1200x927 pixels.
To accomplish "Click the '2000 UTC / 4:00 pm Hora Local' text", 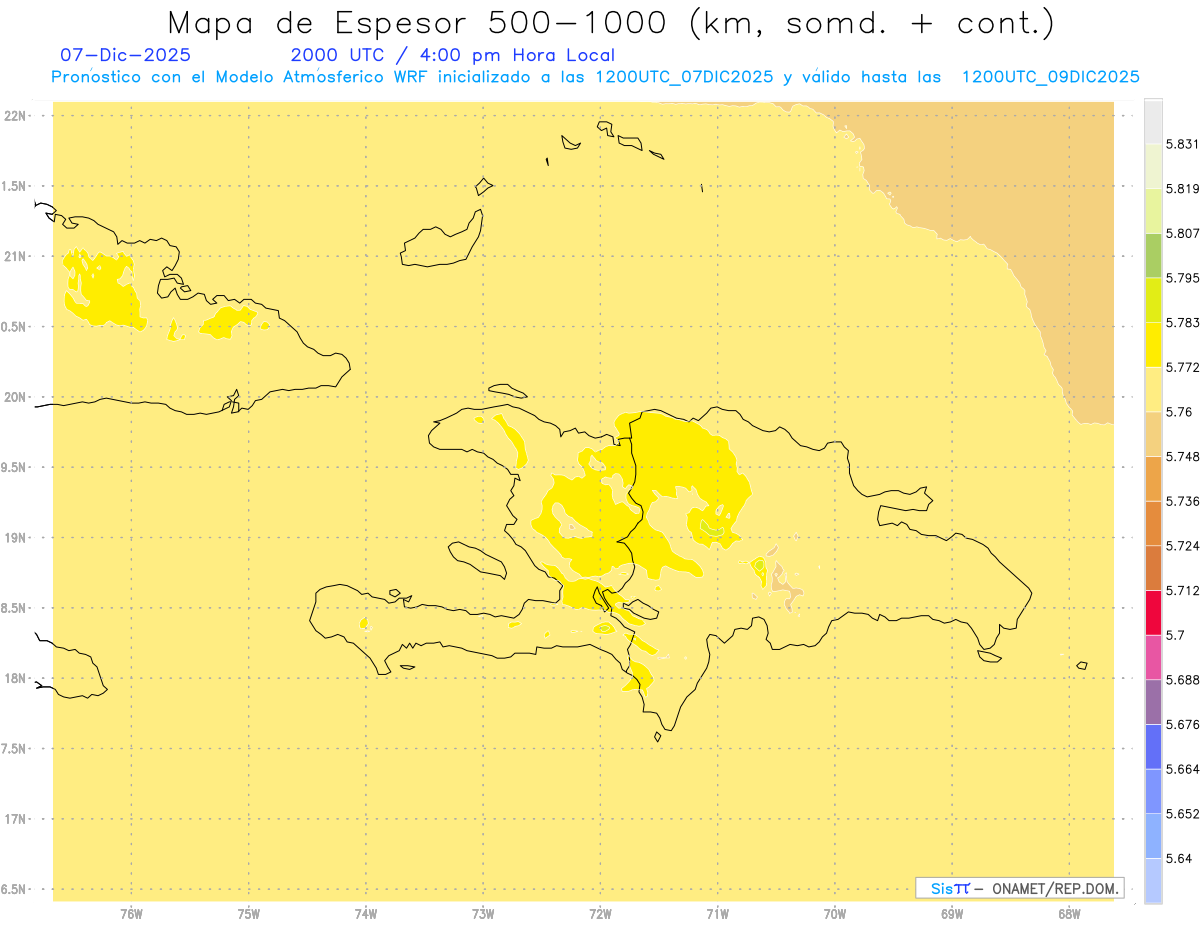I will [453, 55].
